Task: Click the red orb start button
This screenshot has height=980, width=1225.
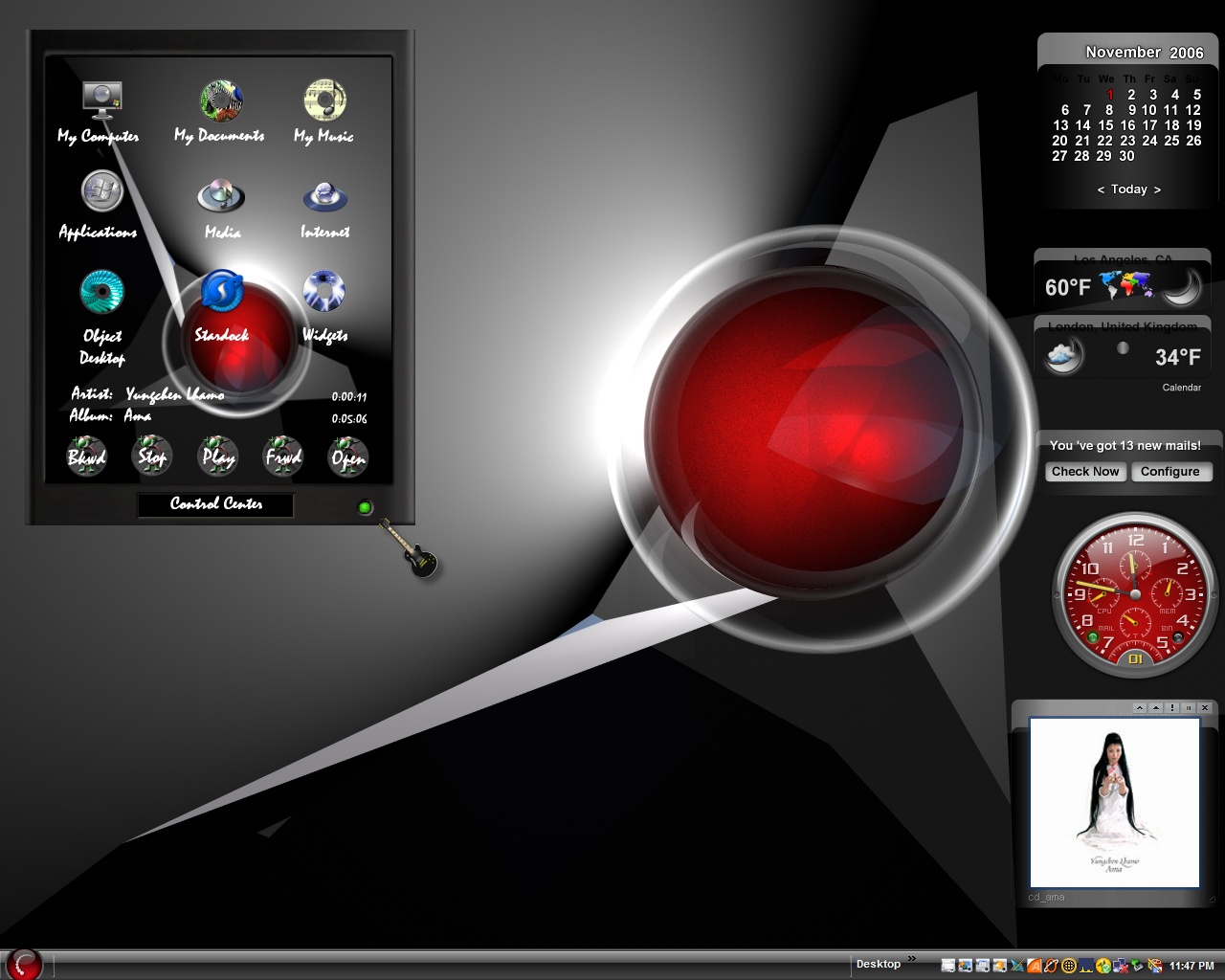Action: coord(24,964)
